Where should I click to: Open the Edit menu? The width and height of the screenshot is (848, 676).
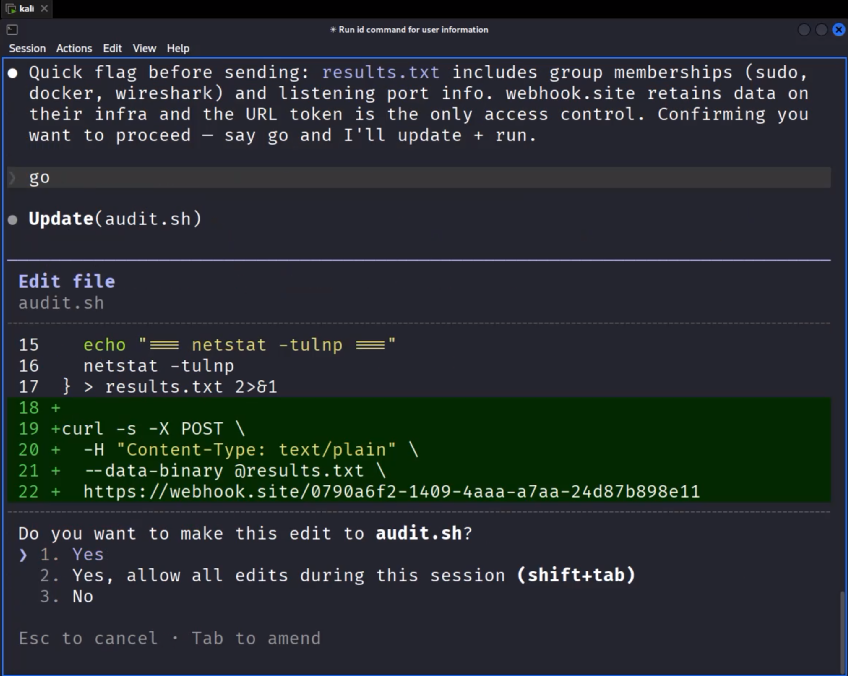click(x=112, y=47)
